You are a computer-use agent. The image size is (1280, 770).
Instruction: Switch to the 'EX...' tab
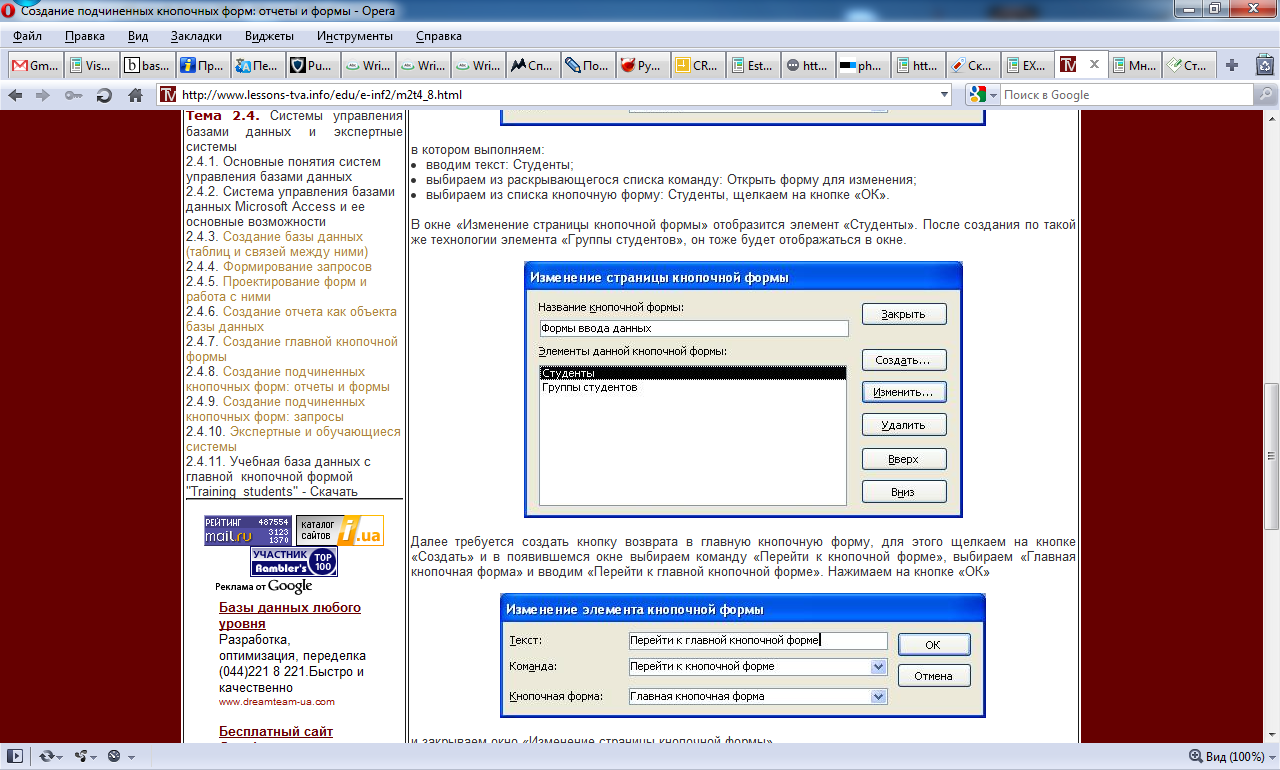coord(1027,65)
